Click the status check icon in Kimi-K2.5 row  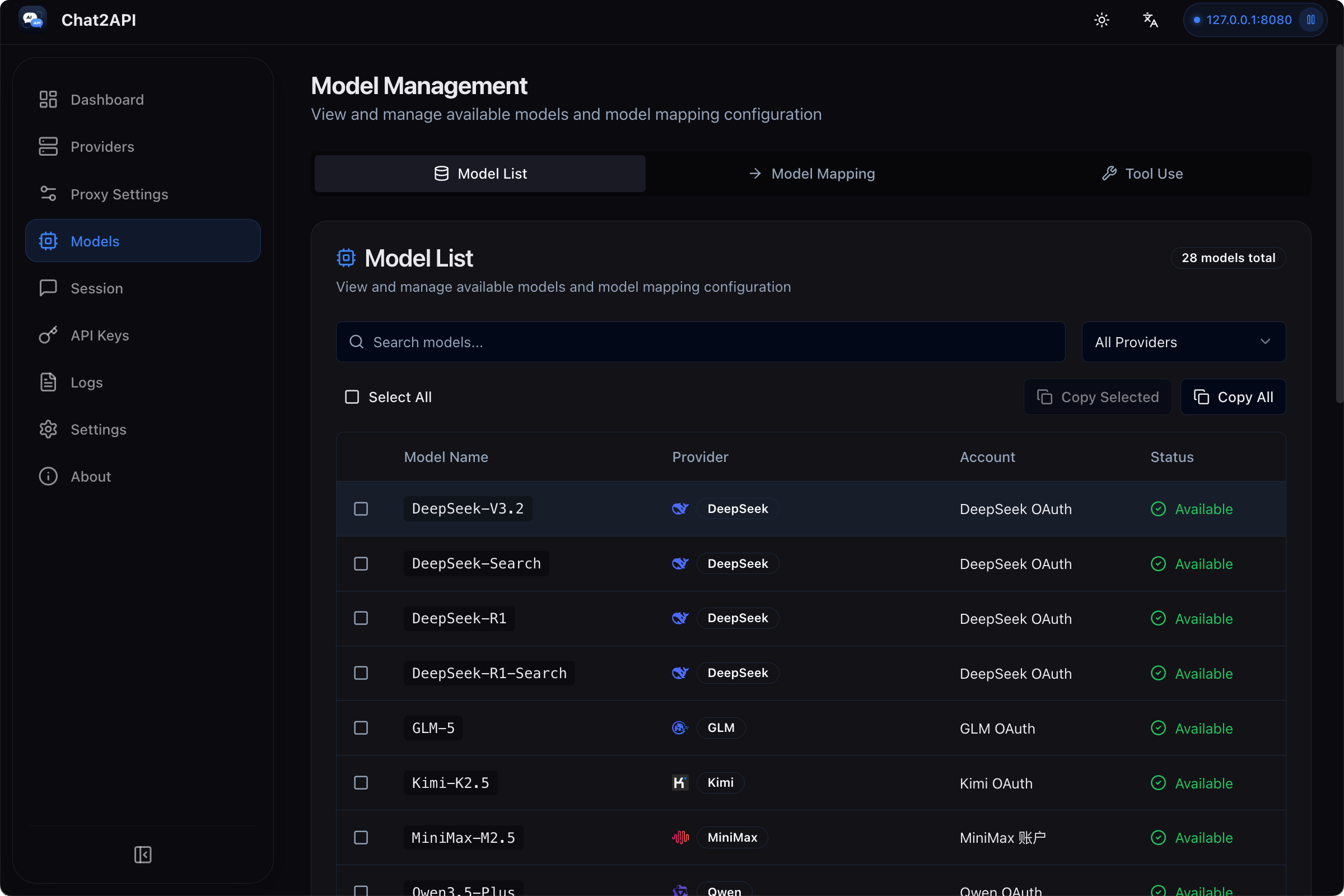[x=1158, y=783]
